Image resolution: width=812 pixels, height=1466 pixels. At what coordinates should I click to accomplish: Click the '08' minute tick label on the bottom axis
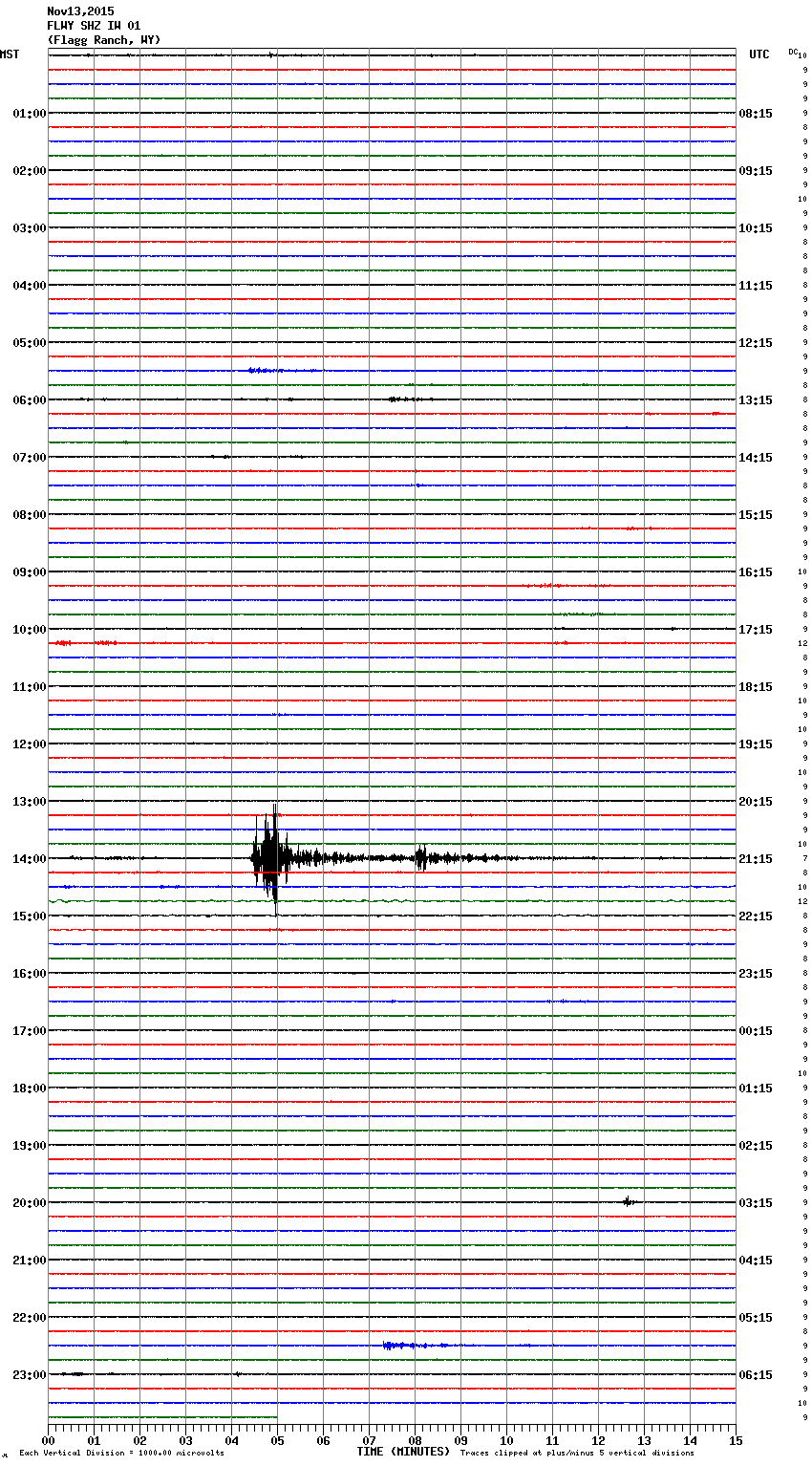pos(415,1440)
